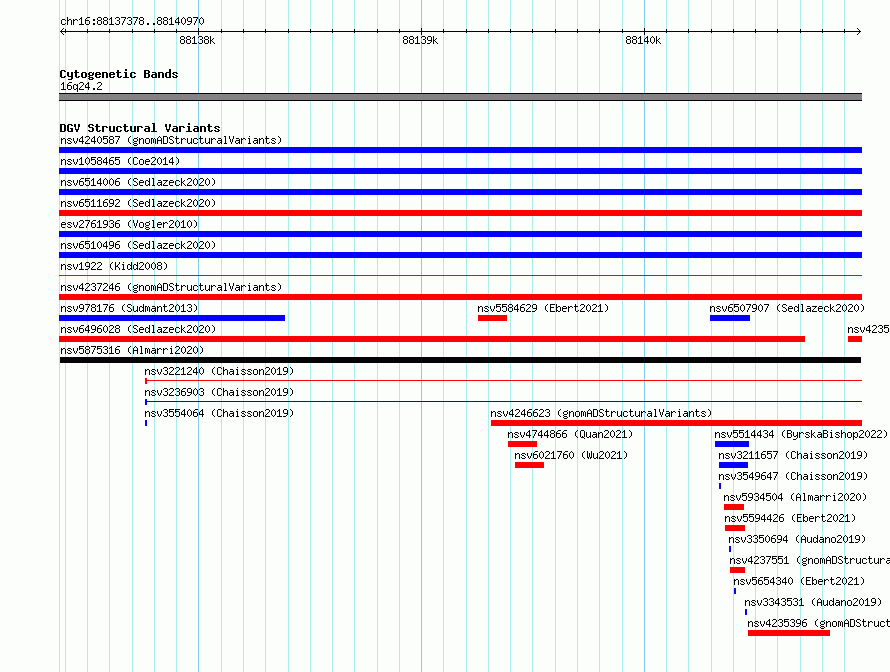
Task: Click the 88139k ruler position label
Action: pos(420,40)
